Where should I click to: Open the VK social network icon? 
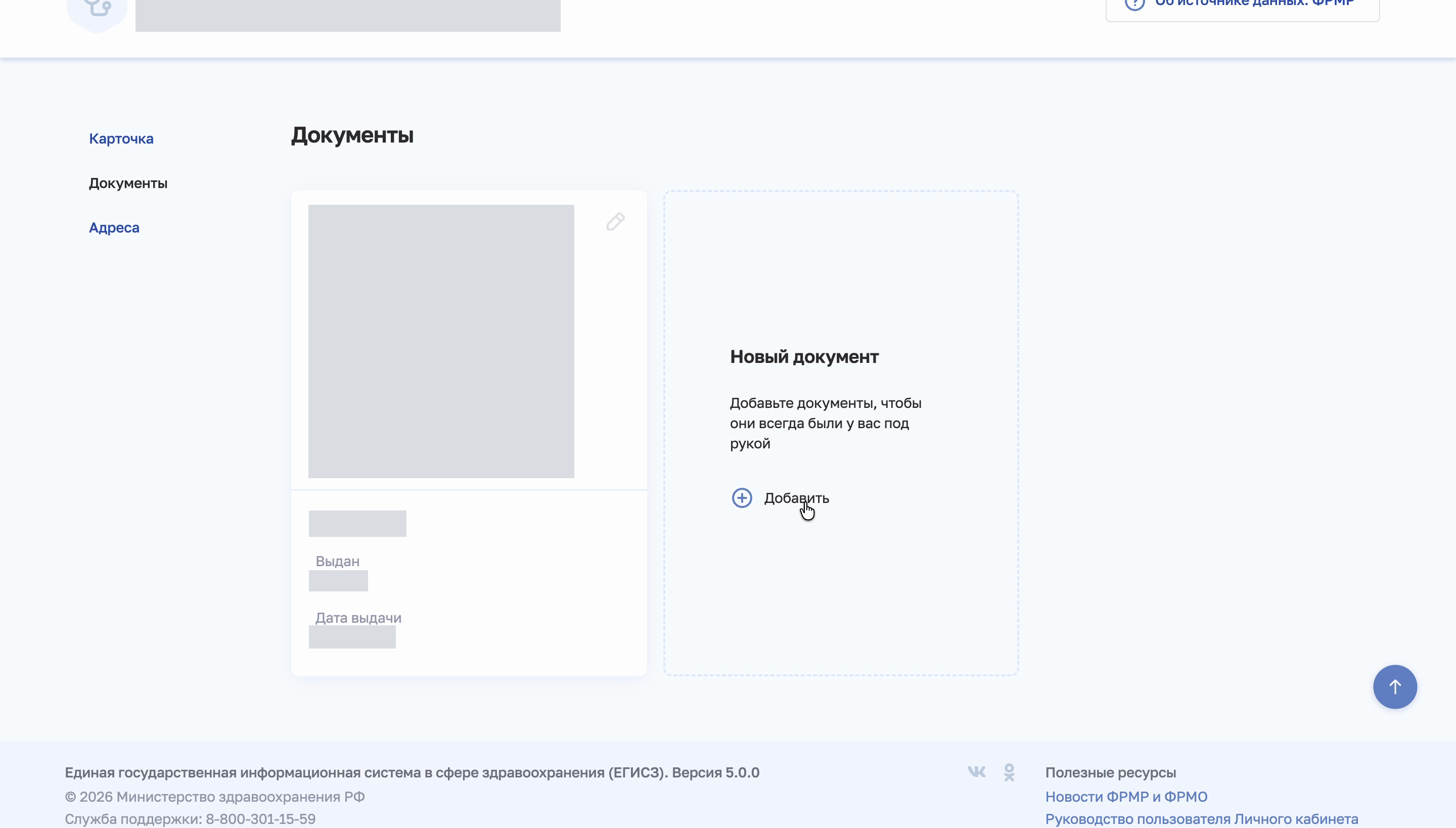(x=977, y=772)
